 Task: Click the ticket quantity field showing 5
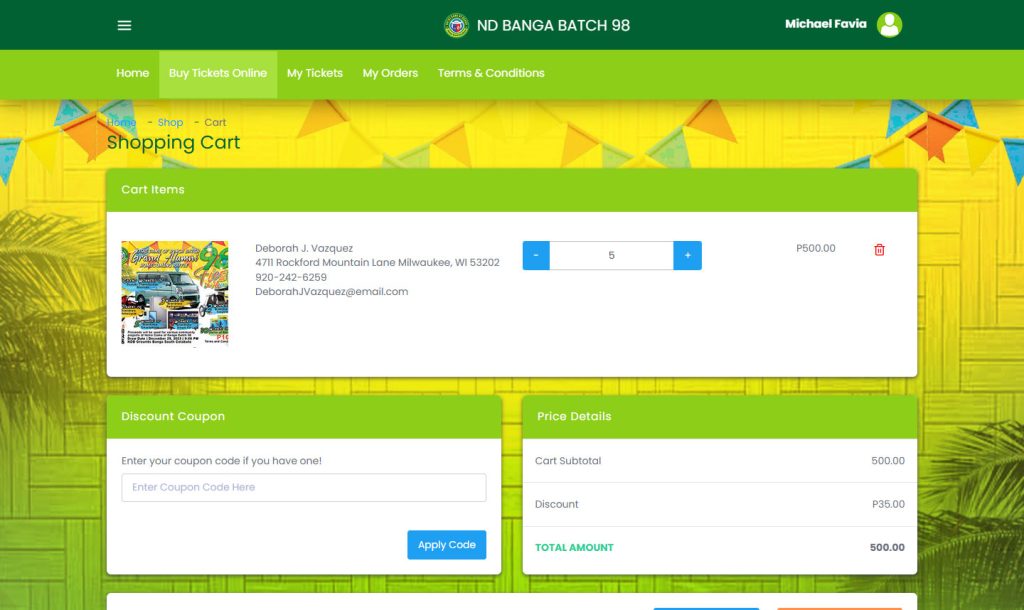click(x=611, y=256)
